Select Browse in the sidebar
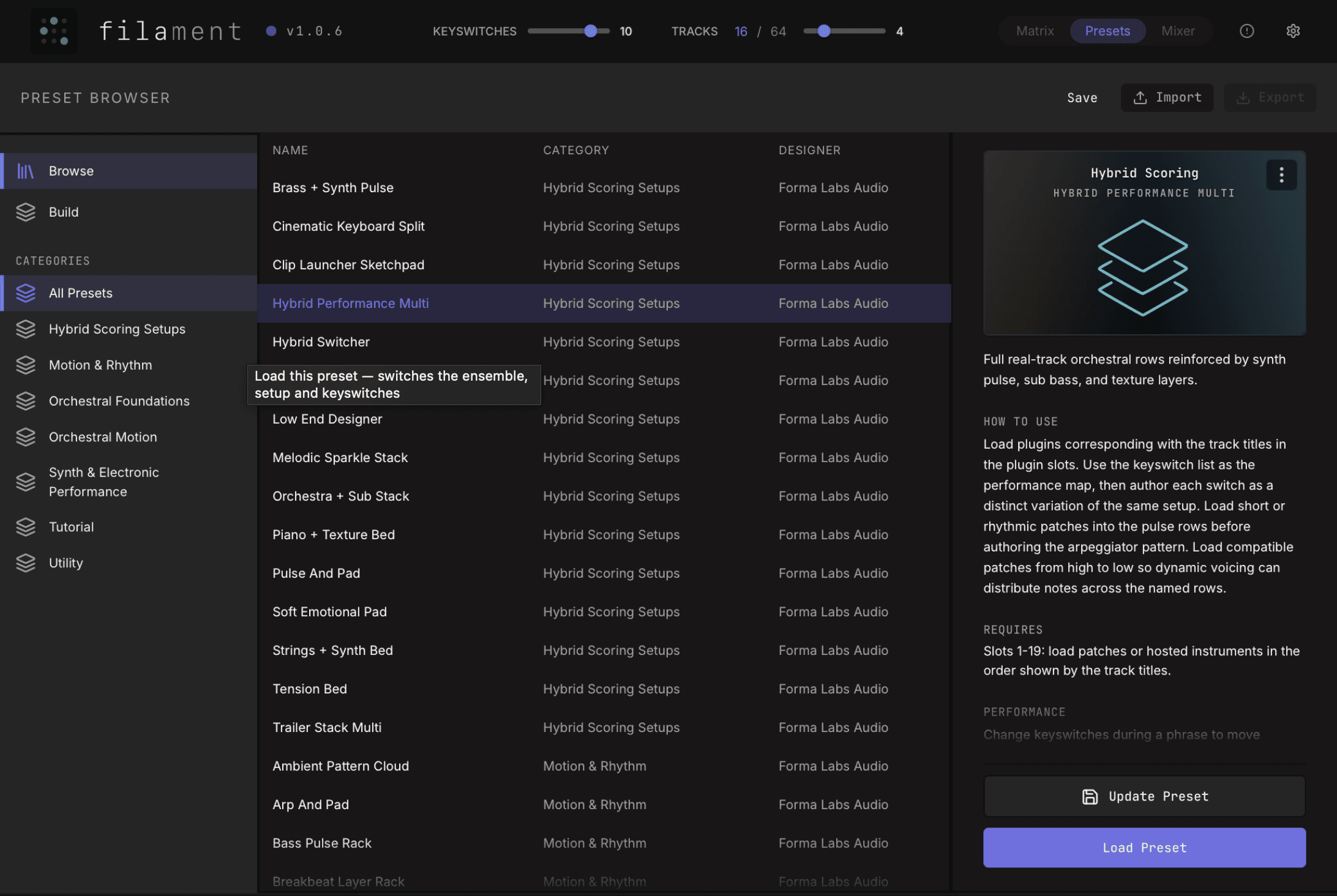Viewport: 1337px width, 896px height. tap(129, 171)
